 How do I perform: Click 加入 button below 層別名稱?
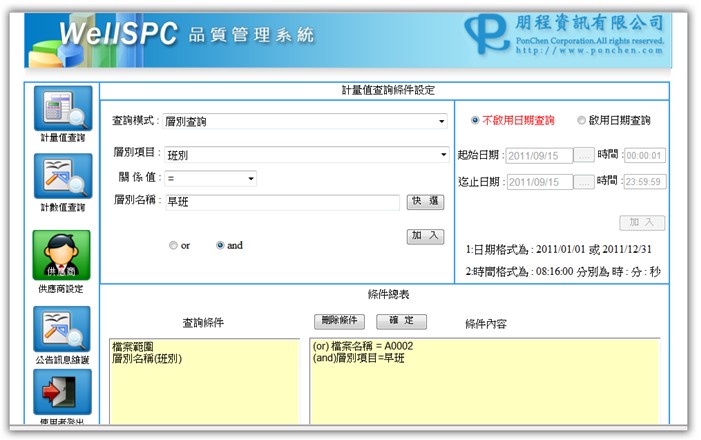click(426, 236)
